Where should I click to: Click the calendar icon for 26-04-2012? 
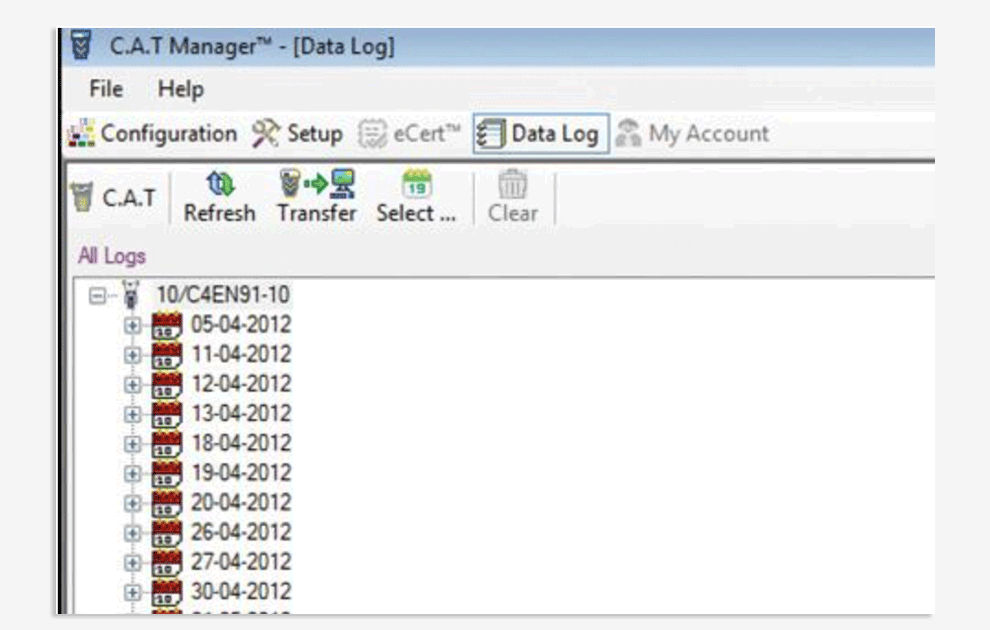(x=167, y=533)
